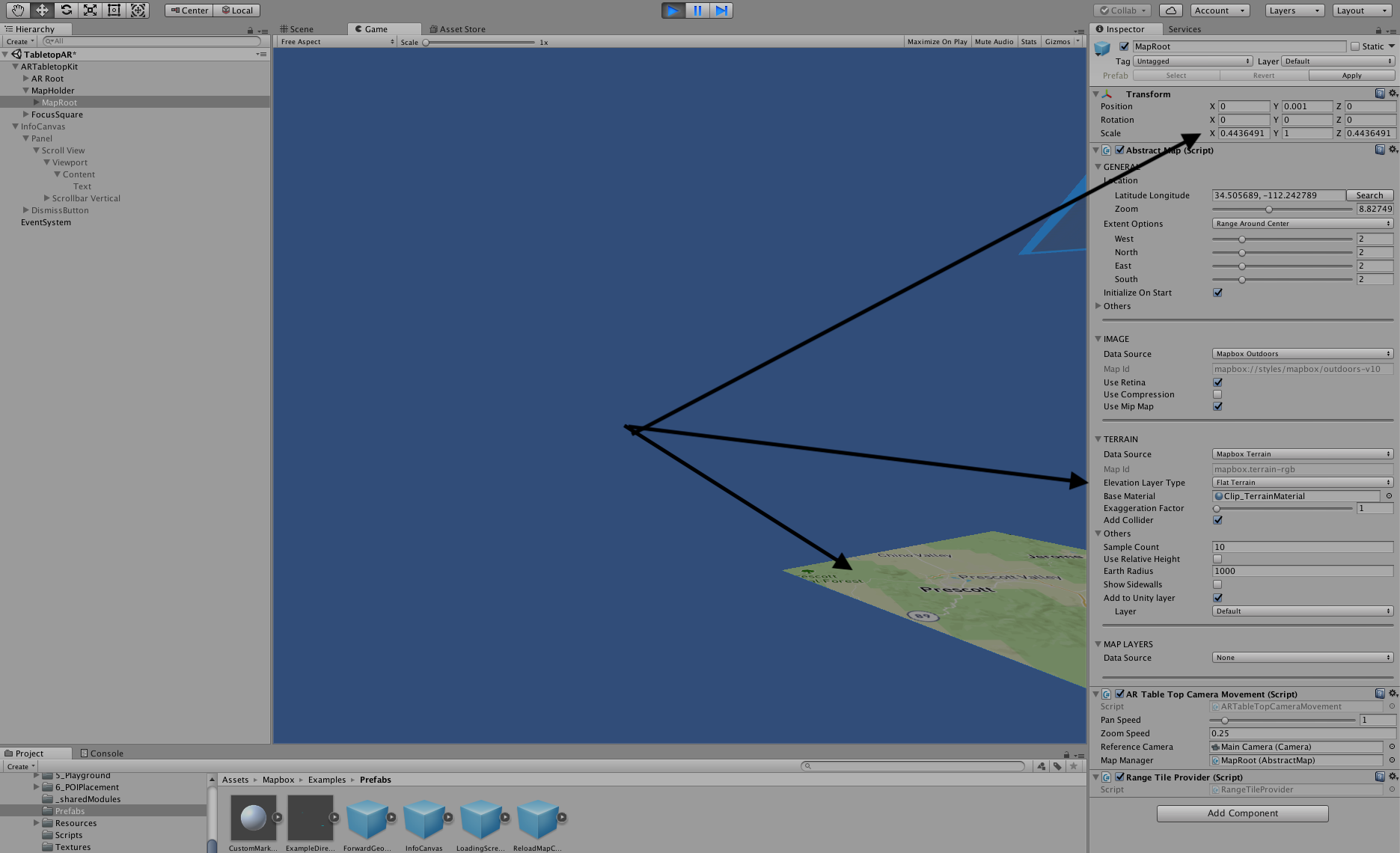Select the Move tool
1400x853 pixels.
(42, 10)
